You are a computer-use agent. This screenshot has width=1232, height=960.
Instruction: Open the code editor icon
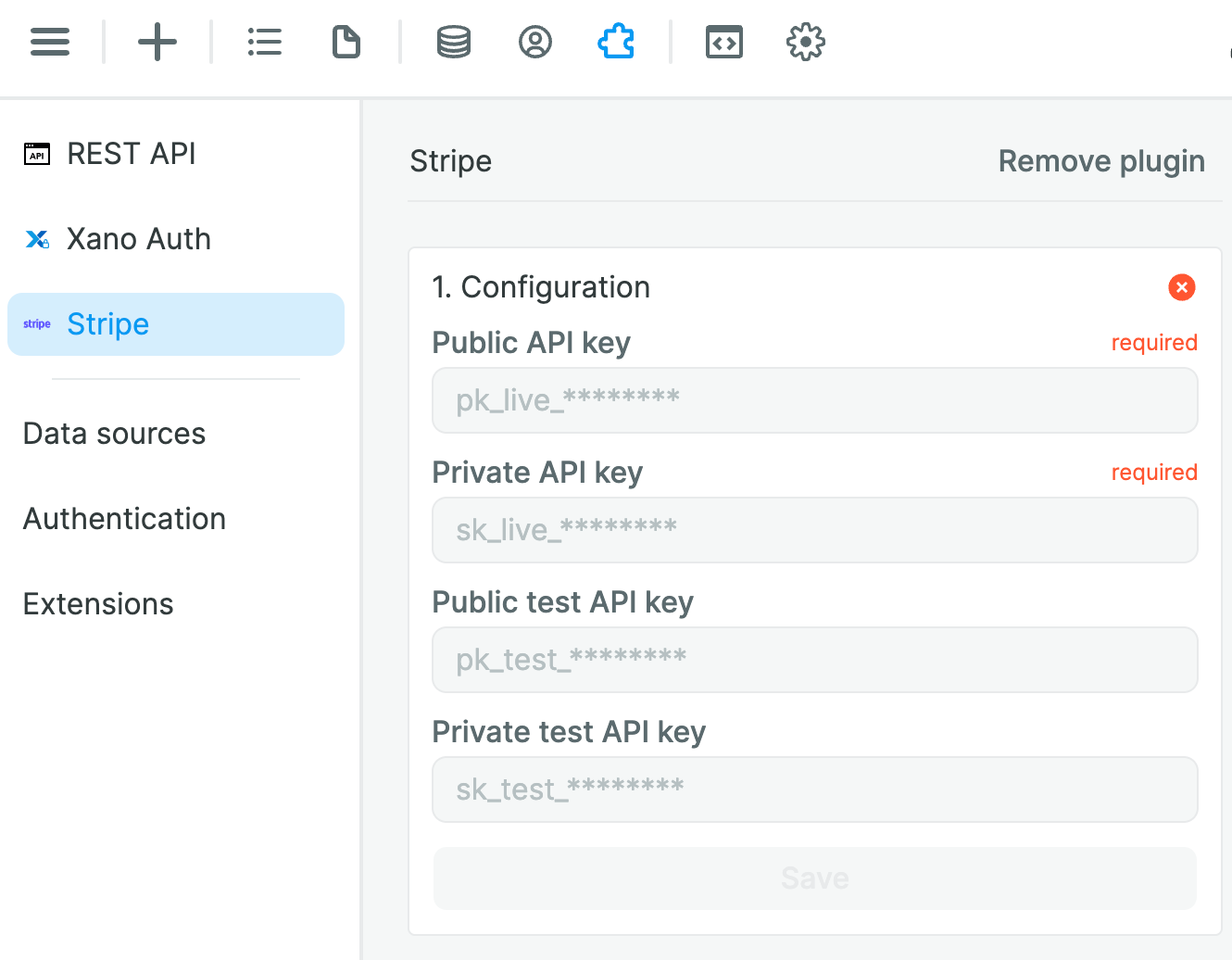[724, 42]
